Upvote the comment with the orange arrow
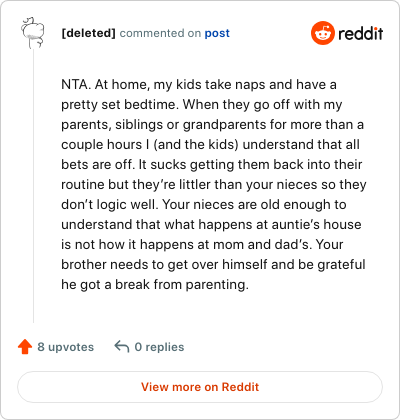This screenshot has width=400, height=420. coord(25,347)
